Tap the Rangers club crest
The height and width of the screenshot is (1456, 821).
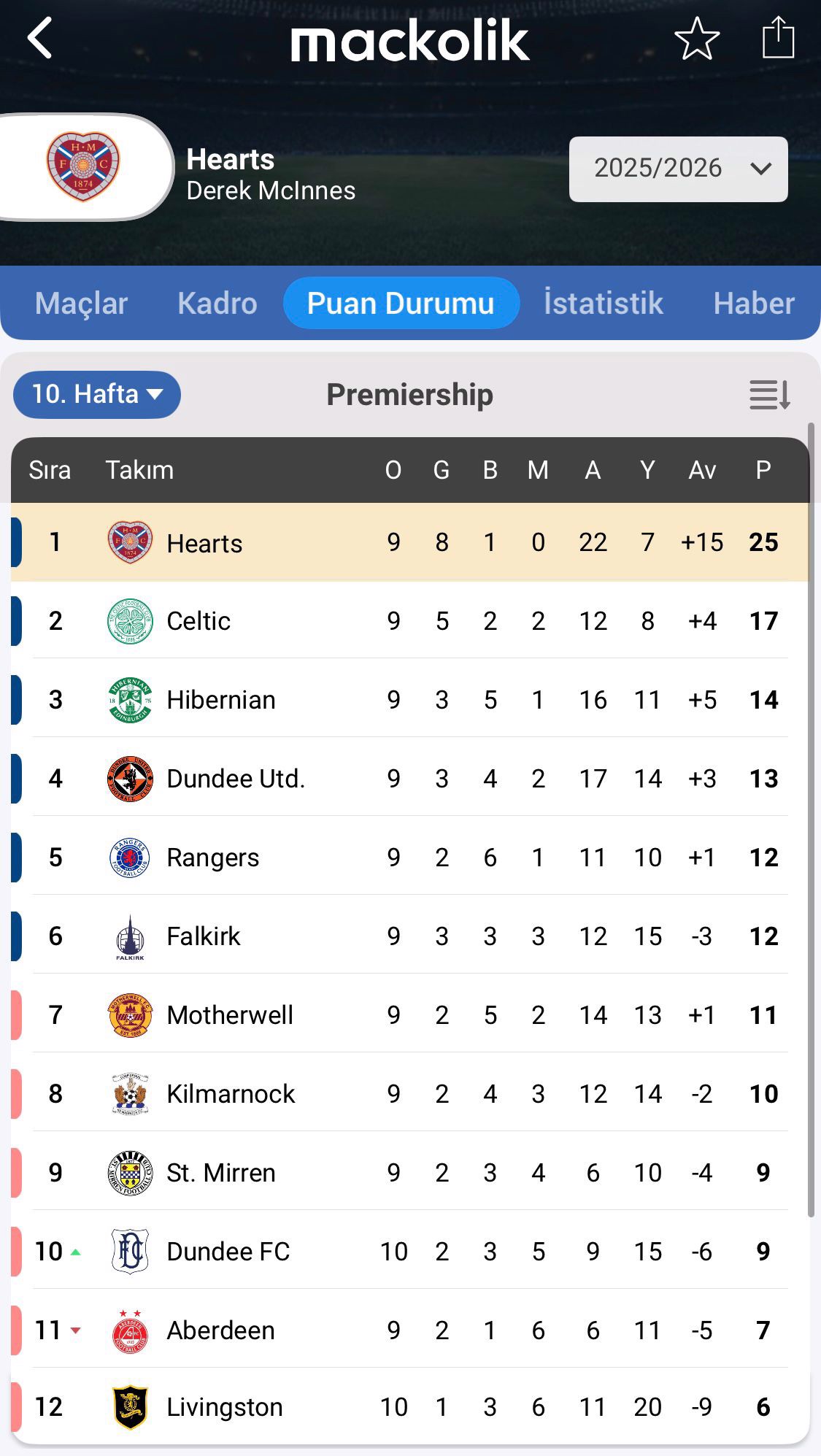coord(130,858)
